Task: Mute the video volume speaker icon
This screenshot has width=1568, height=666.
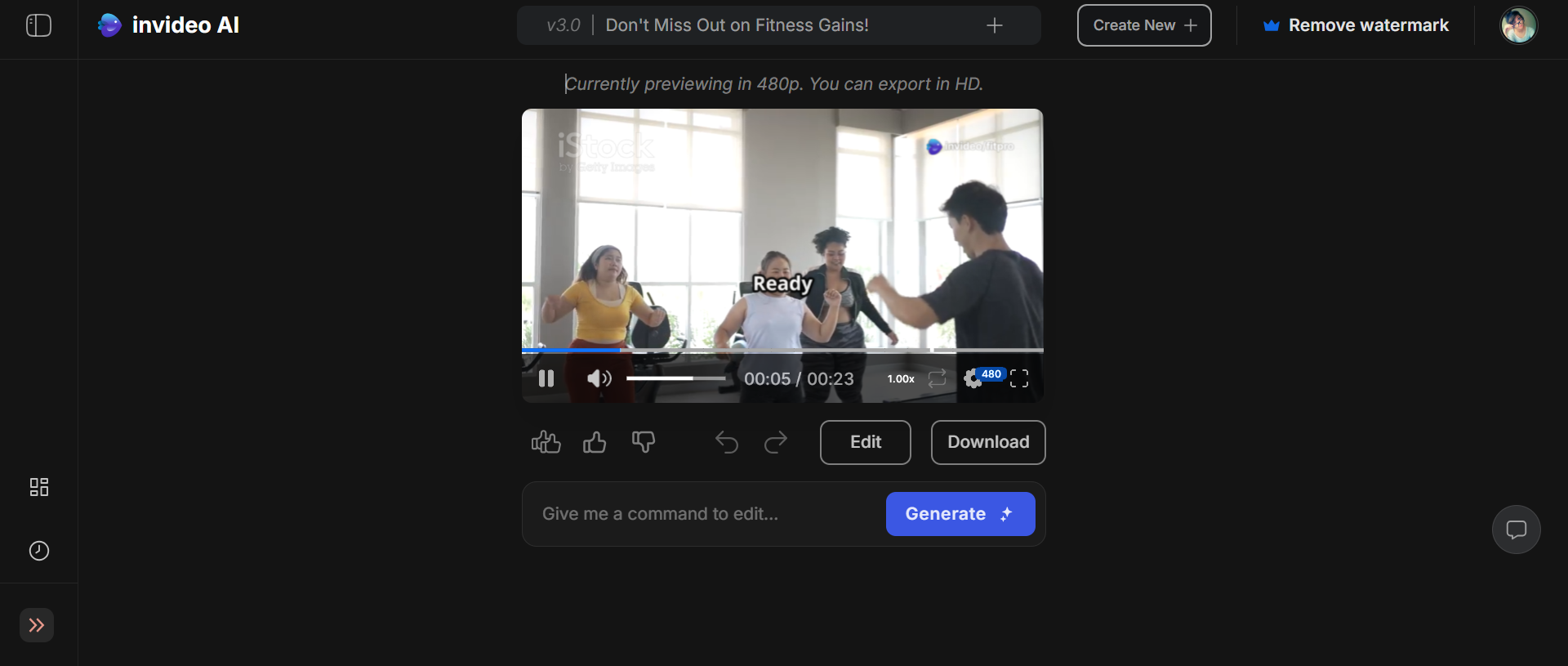Action: (x=599, y=378)
